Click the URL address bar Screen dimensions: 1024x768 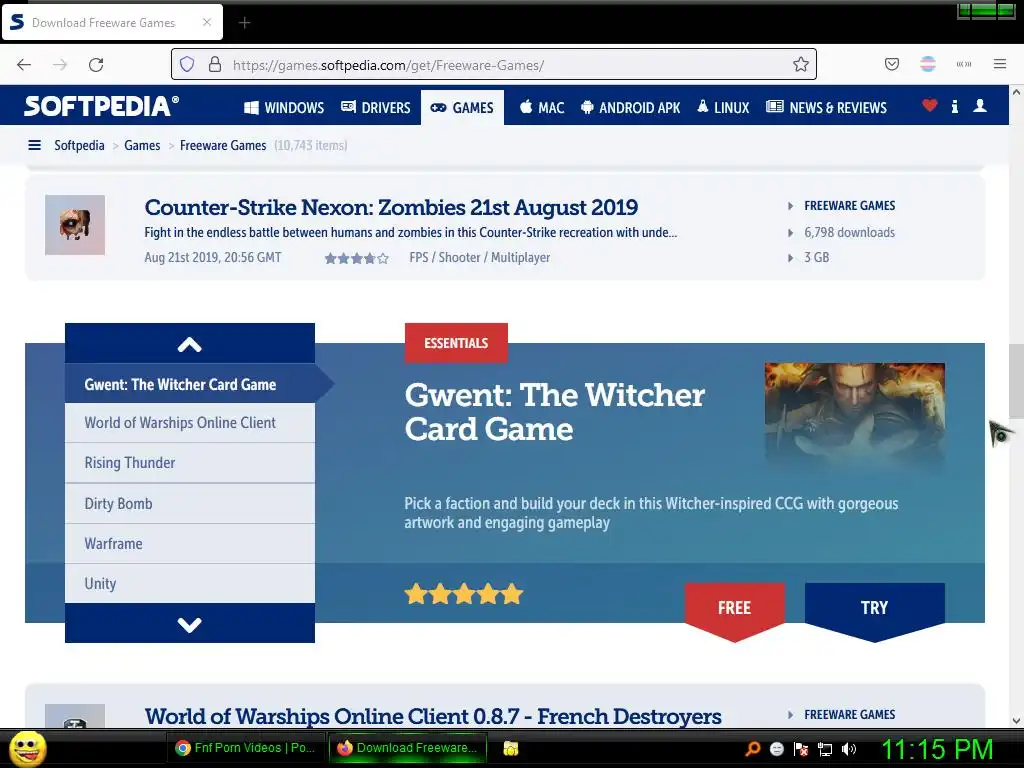pos(493,64)
